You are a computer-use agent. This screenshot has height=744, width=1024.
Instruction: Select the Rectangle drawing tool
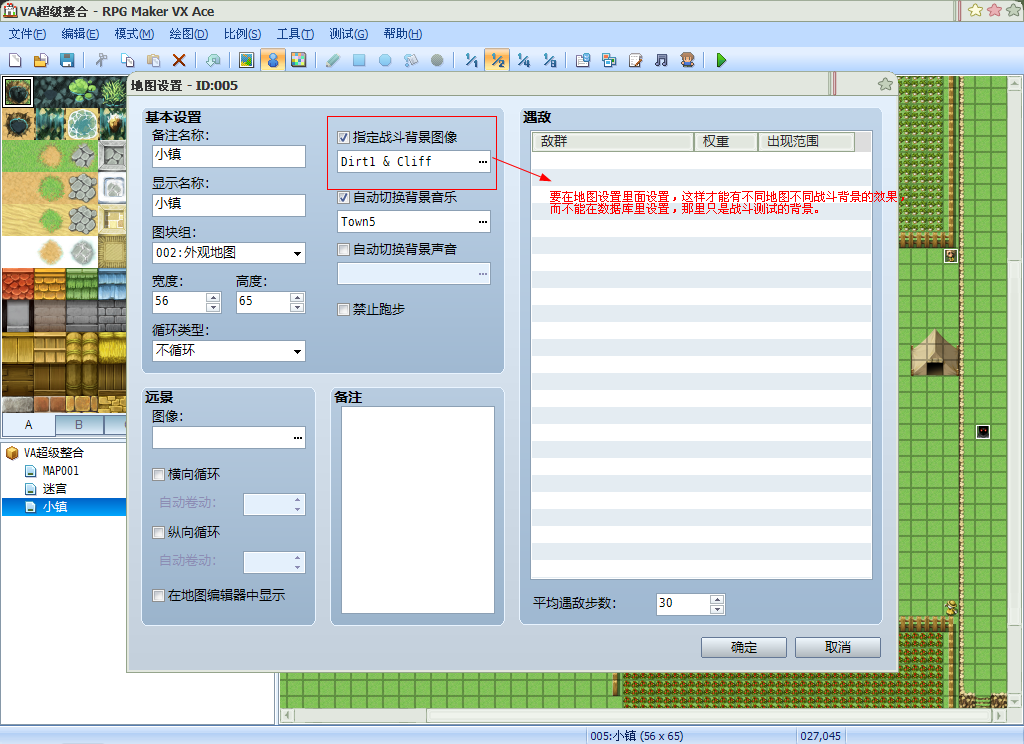pyautogui.click(x=359, y=60)
